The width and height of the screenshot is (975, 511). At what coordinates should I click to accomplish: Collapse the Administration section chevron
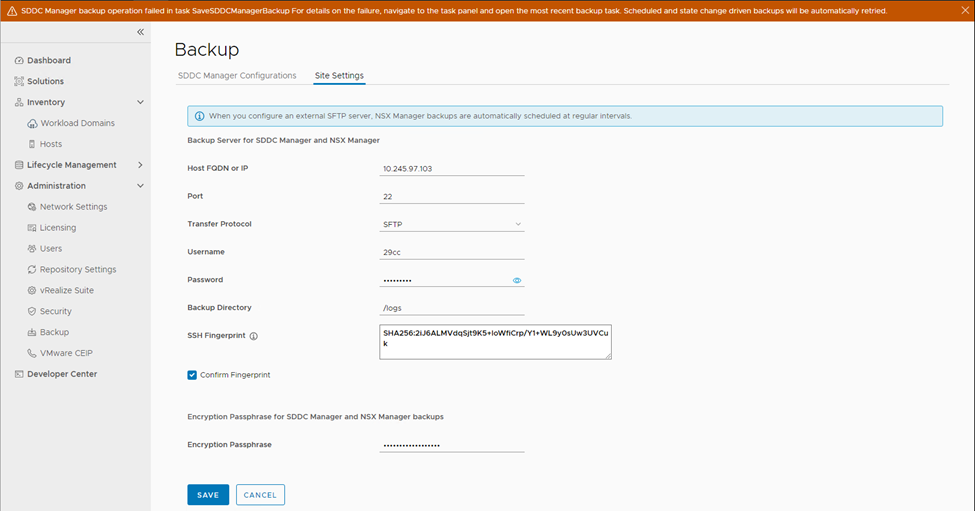(140, 186)
